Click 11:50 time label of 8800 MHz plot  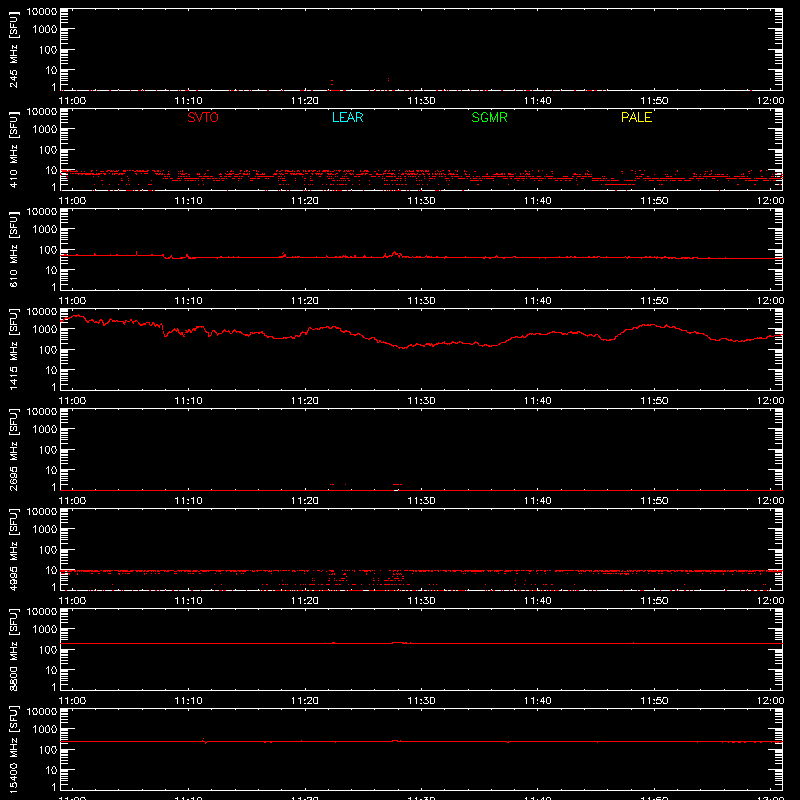[x=654, y=701]
